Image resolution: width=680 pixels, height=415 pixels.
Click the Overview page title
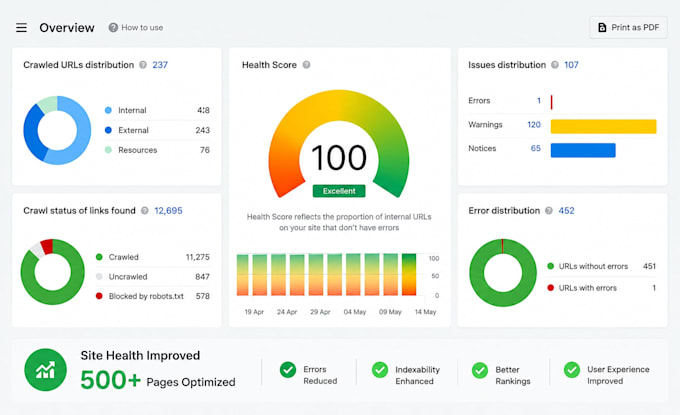(x=67, y=28)
